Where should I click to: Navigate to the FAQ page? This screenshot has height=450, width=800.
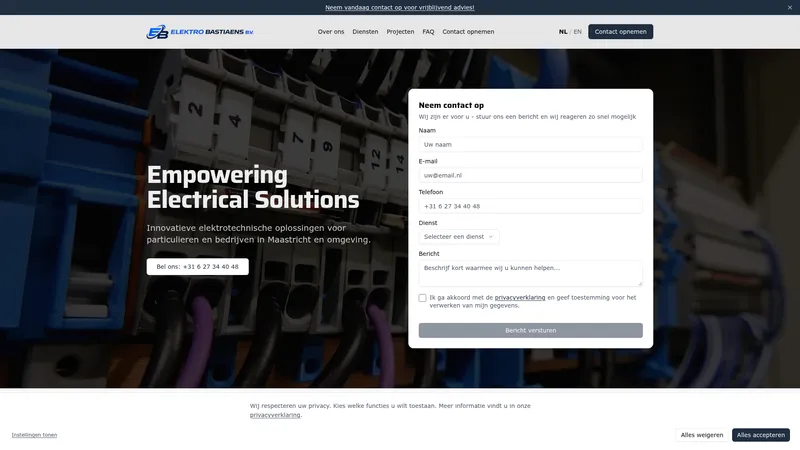click(x=428, y=32)
